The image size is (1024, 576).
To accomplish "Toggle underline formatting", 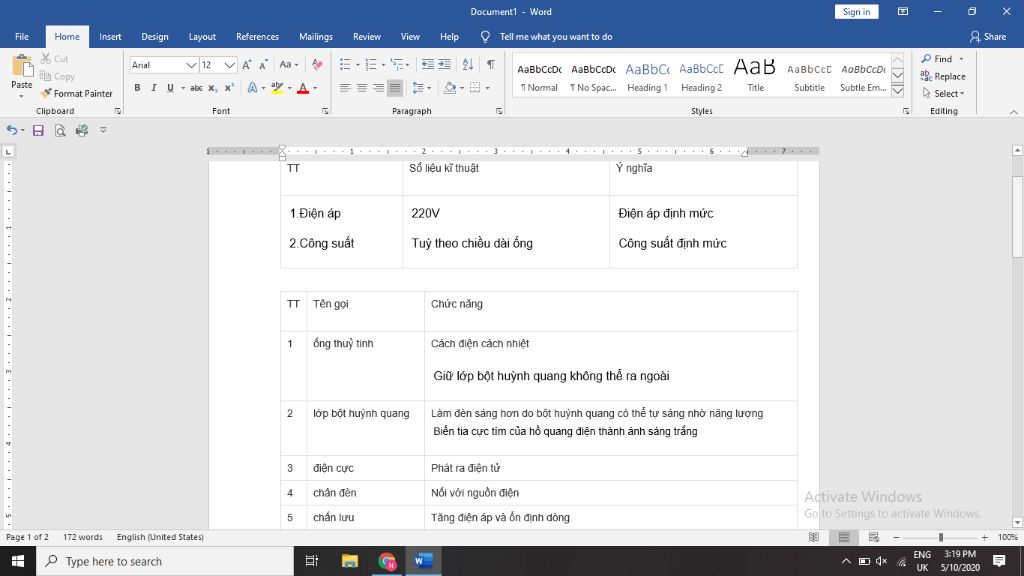I will (170, 88).
